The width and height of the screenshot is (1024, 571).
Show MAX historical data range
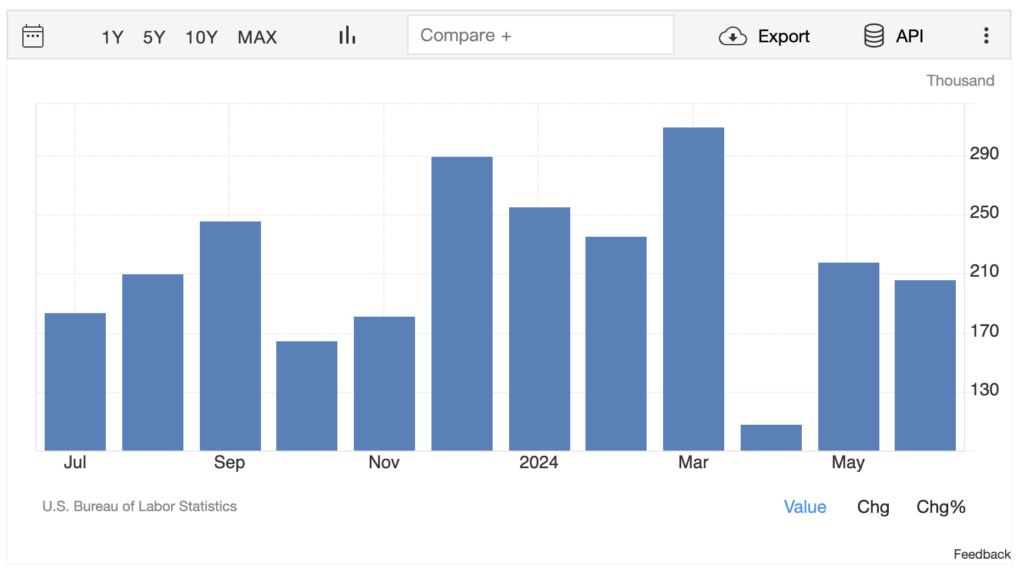tap(257, 37)
